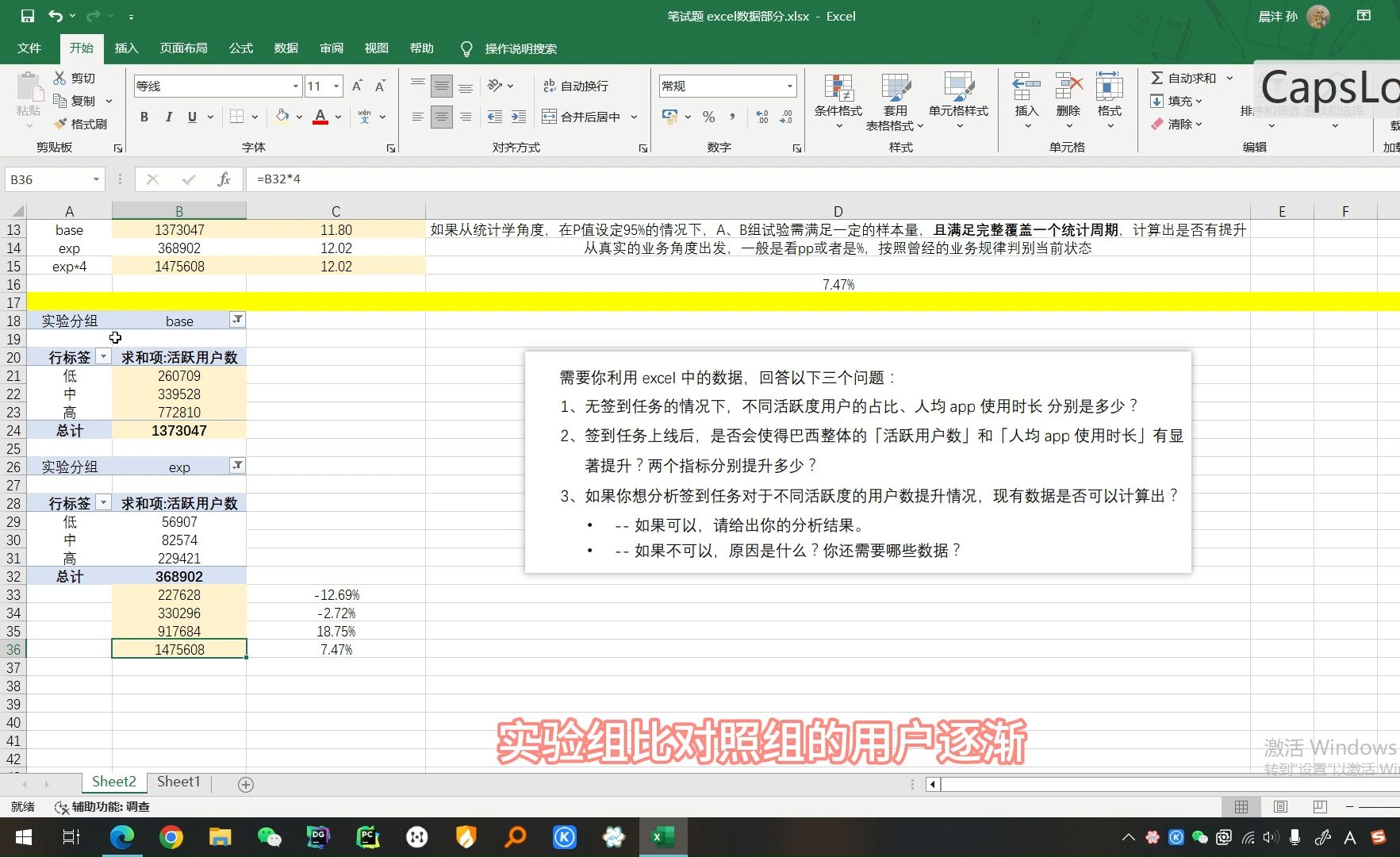Click the accessibility check 辅助功能: 调查
The image size is (1400, 857).
pyautogui.click(x=102, y=806)
